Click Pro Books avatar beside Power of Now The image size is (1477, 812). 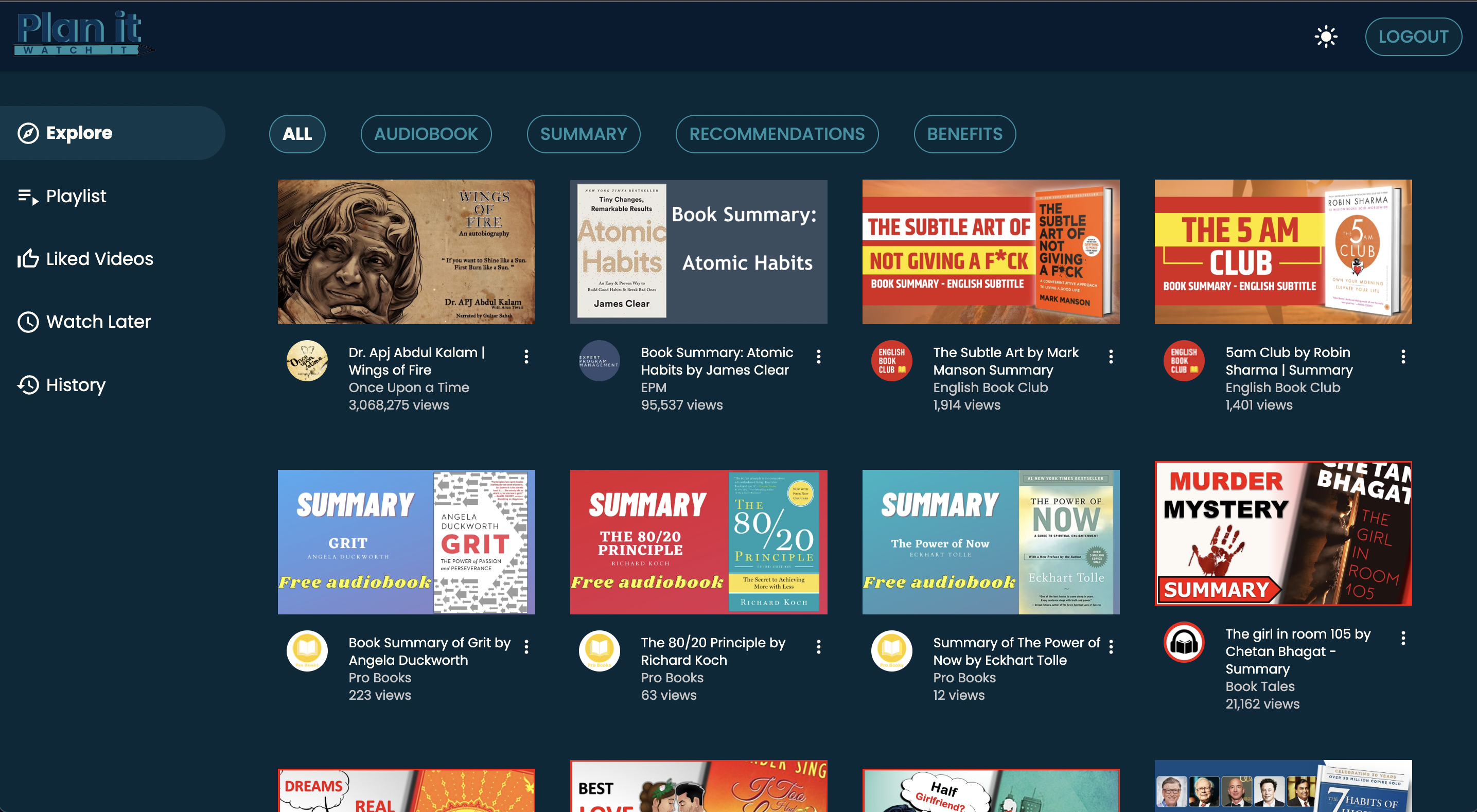(x=891, y=651)
